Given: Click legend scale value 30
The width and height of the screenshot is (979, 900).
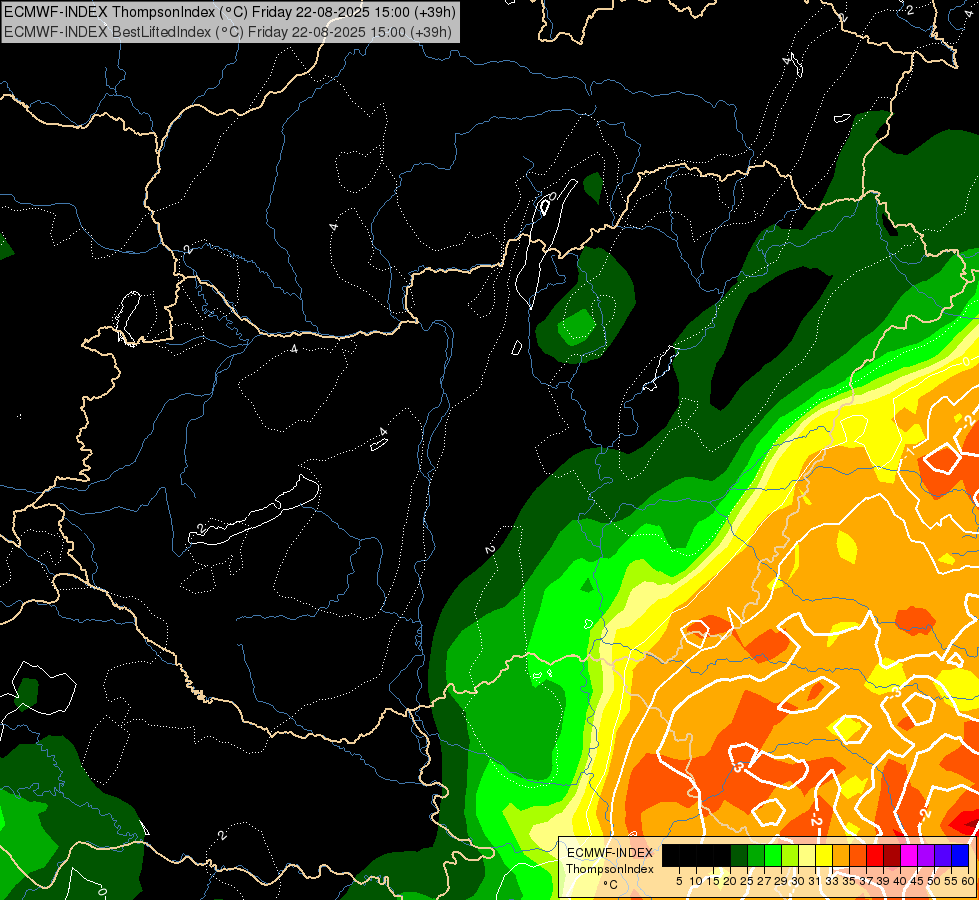Looking at the screenshot, I should (x=798, y=881).
